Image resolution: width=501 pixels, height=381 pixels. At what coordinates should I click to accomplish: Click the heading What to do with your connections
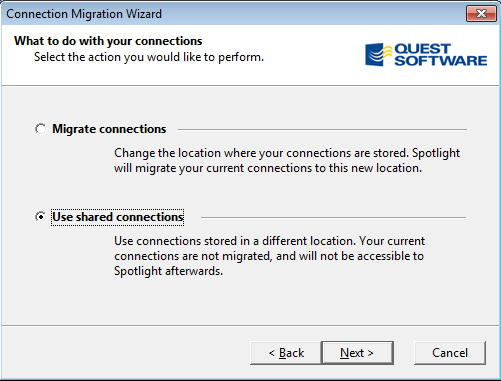tap(108, 41)
